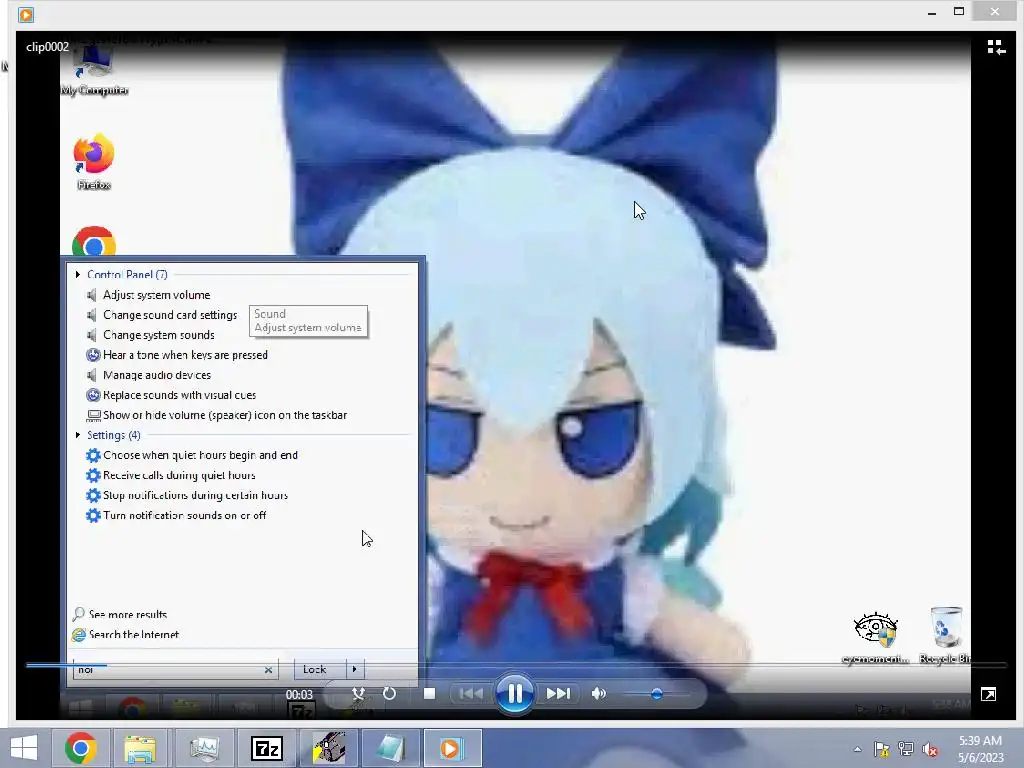Open the notepad taskbar app
This screenshot has width=1024, height=768.
(391, 748)
